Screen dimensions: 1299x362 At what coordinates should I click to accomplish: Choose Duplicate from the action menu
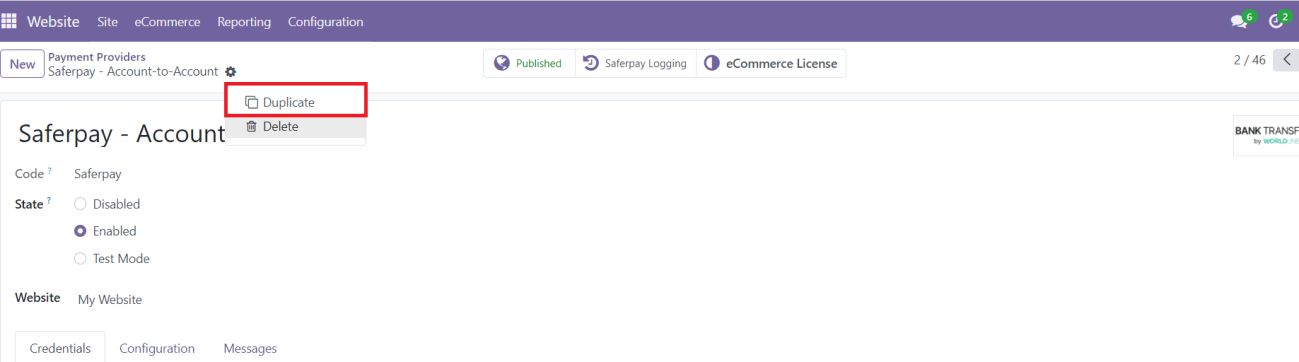(296, 102)
